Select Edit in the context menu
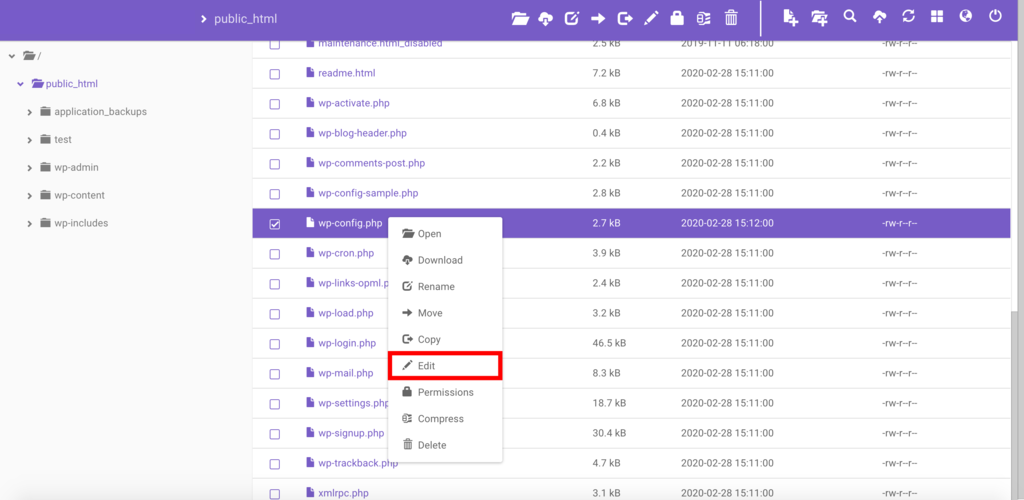The image size is (1024, 500). coord(445,366)
